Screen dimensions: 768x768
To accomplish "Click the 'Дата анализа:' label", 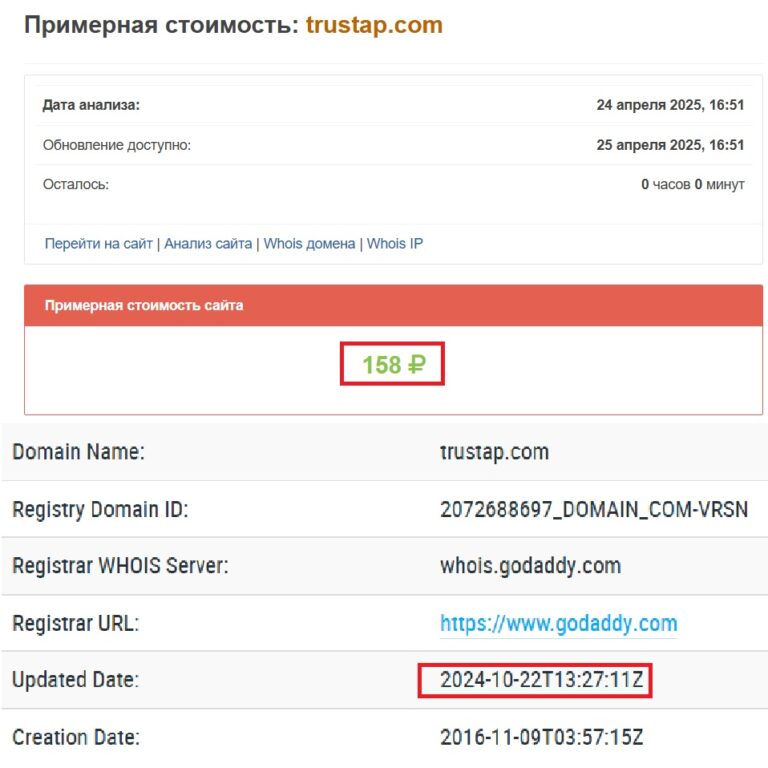I will click(91, 105).
